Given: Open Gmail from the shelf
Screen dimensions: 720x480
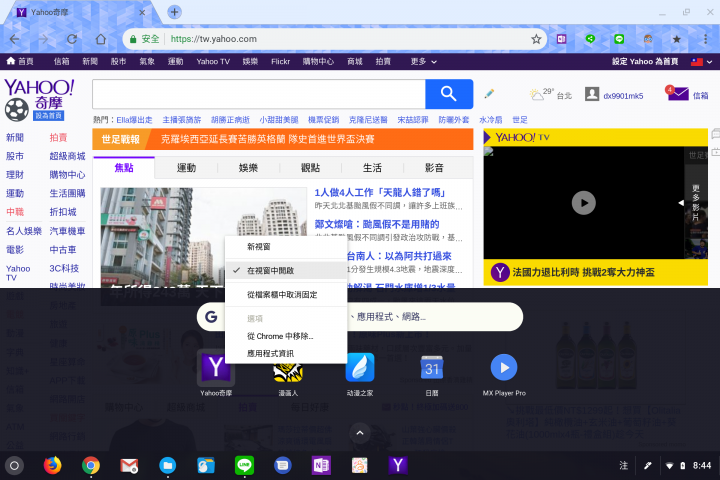Looking at the screenshot, I should coord(129,465).
